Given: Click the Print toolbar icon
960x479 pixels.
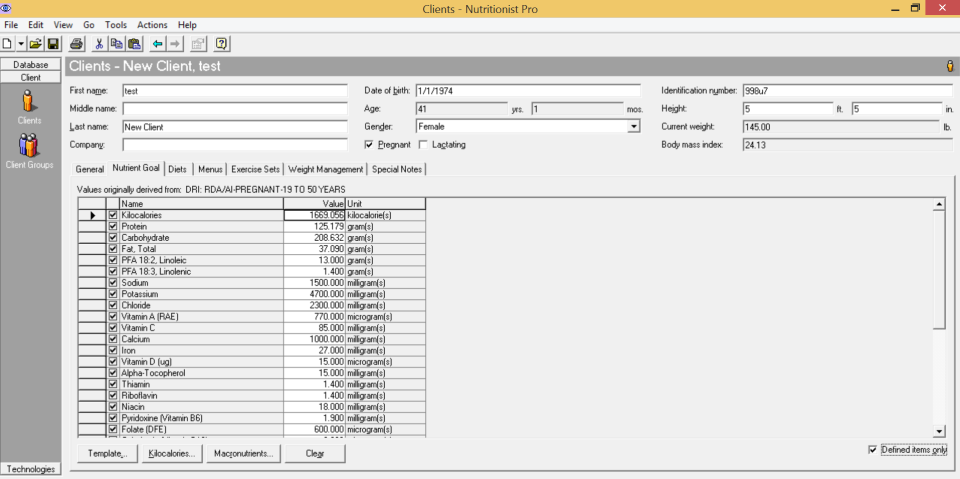Looking at the screenshot, I should (77, 43).
